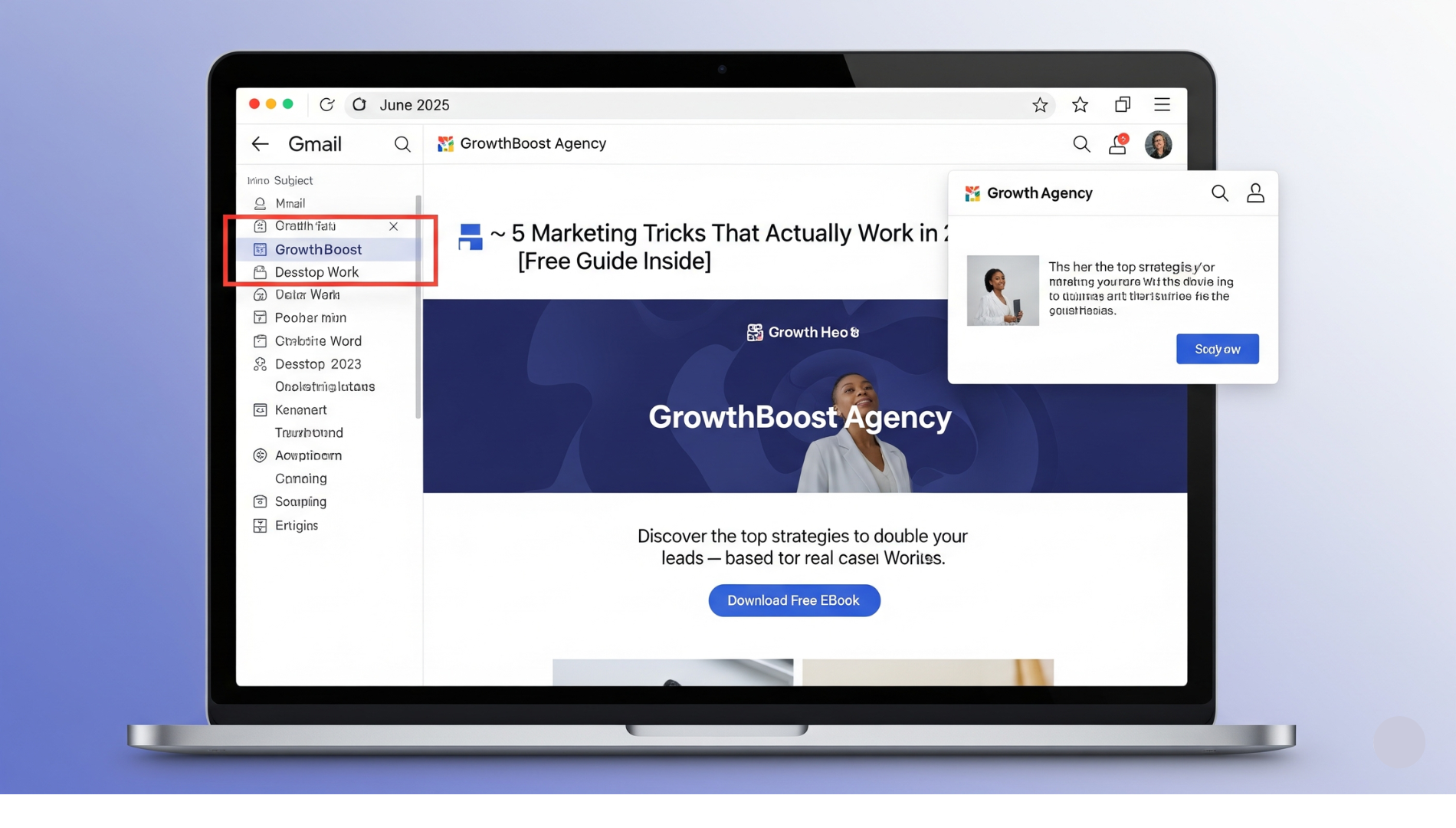Click the blue Scdy ow button in popup
The image size is (1456, 828).
click(1217, 349)
